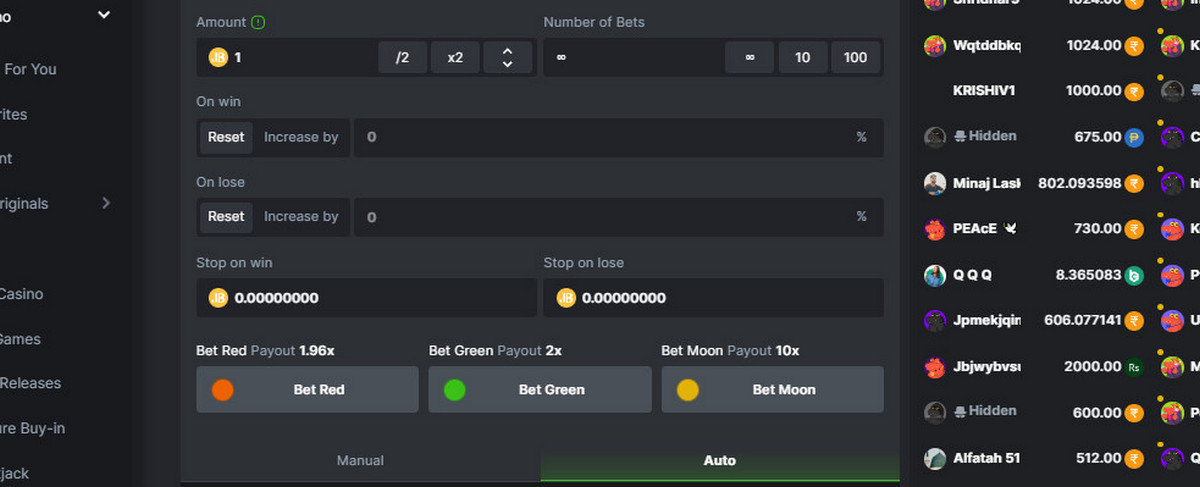Switch to the Manual tab
This screenshot has width=1200, height=487.
(x=360, y=461)
